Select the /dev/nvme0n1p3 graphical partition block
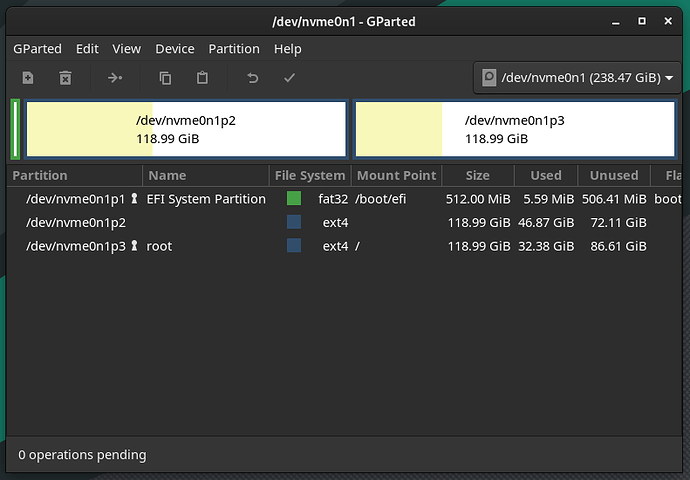Screen dimensions: 690x480 (x=515, y=129)
